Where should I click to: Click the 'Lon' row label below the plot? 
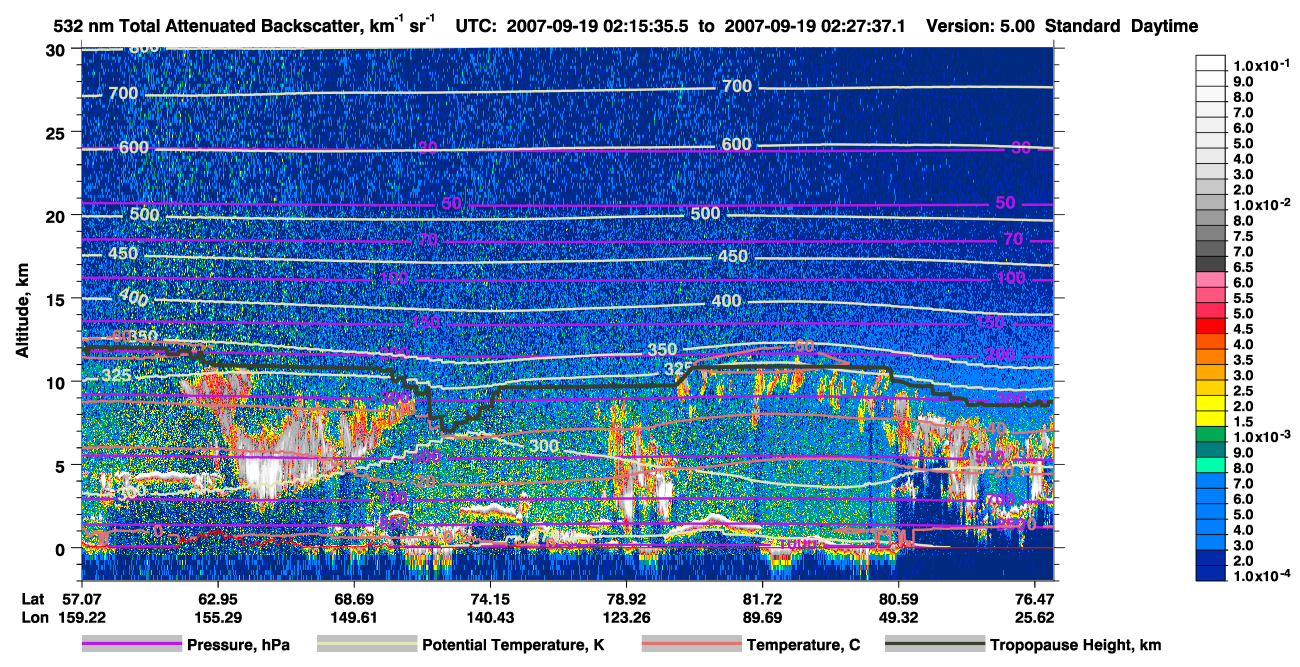point(34,617)
